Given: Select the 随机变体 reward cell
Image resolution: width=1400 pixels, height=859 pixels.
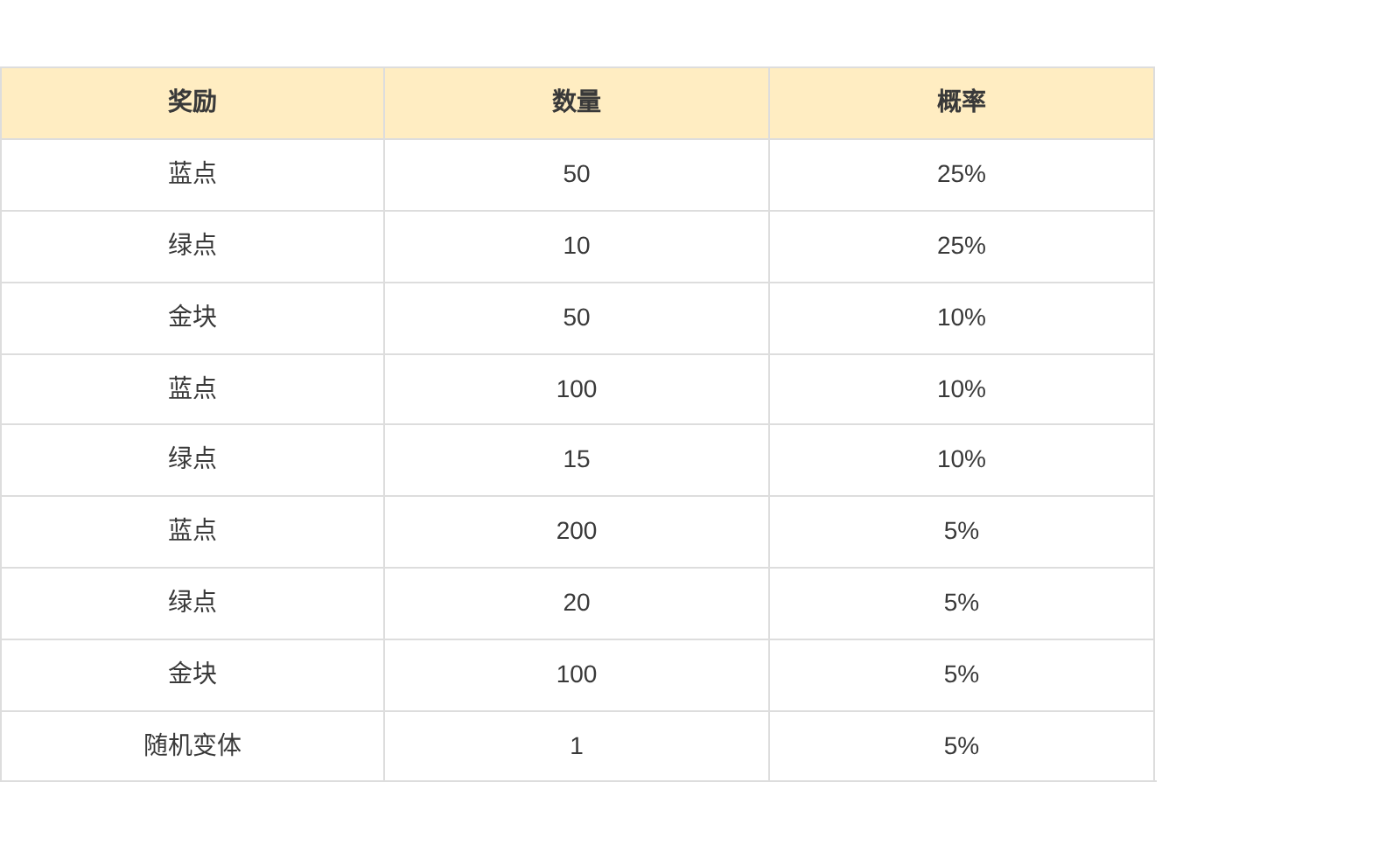Looking at the screenshot, I should point(192,745).
